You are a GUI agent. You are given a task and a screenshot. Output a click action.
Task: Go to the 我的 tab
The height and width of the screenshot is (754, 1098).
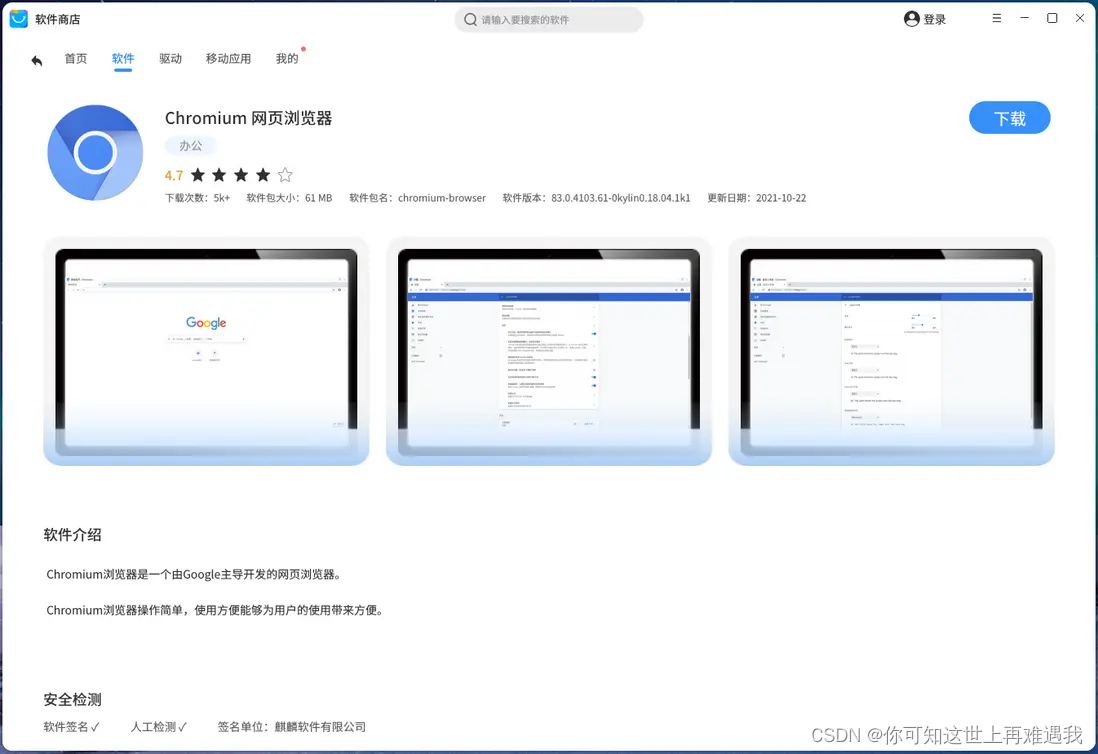click(287, 59)
